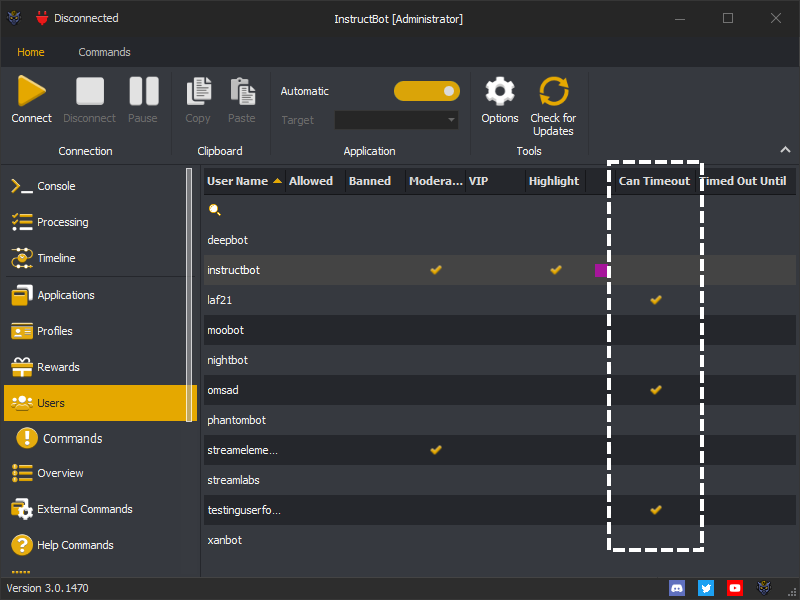Click Check for Updates refresh icon
Viewport: 800px width, 600px height.
554,91
